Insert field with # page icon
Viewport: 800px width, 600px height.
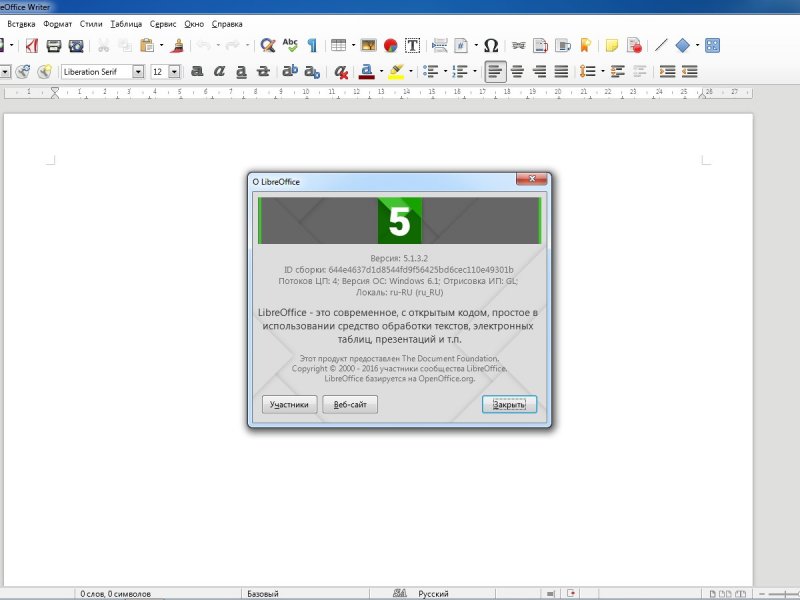(x=461, y=46)
